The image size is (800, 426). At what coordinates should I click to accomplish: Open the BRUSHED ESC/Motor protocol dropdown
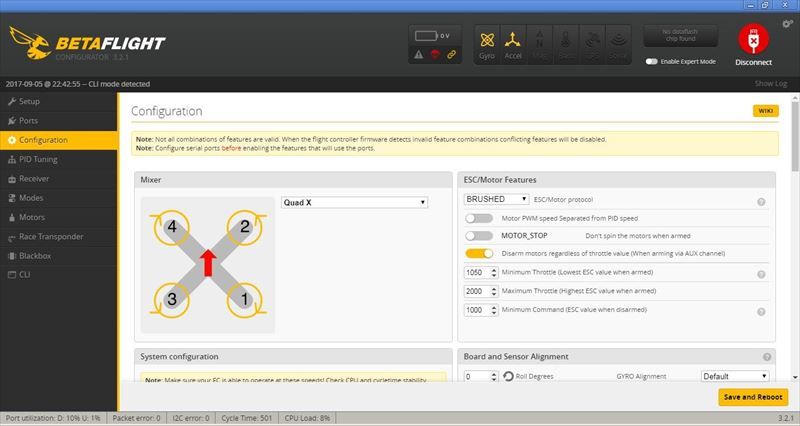[496, 199]
